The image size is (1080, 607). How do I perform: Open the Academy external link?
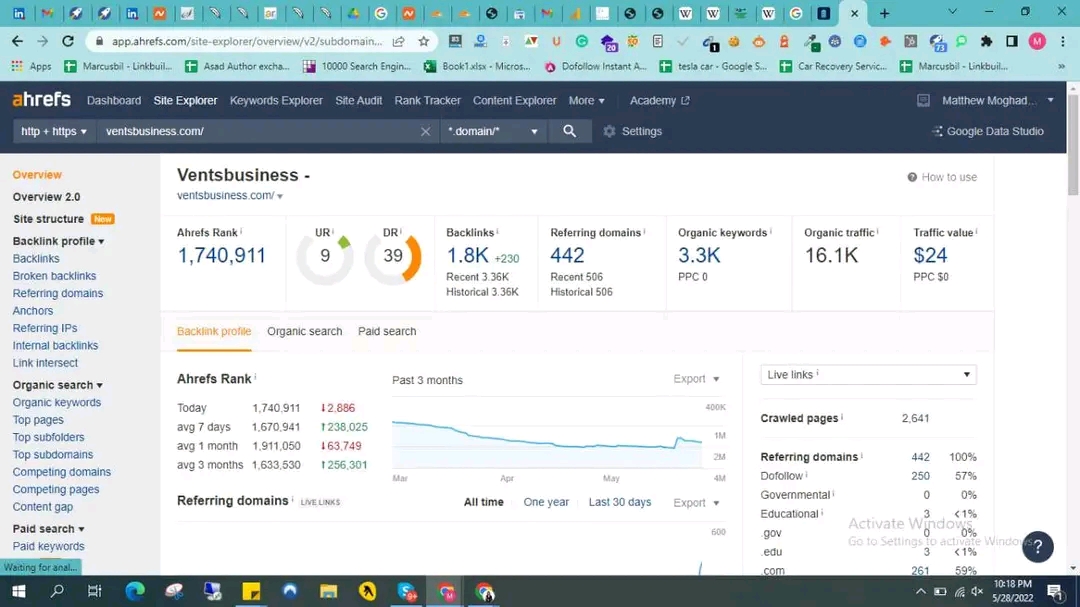click(x=659, y=101)
